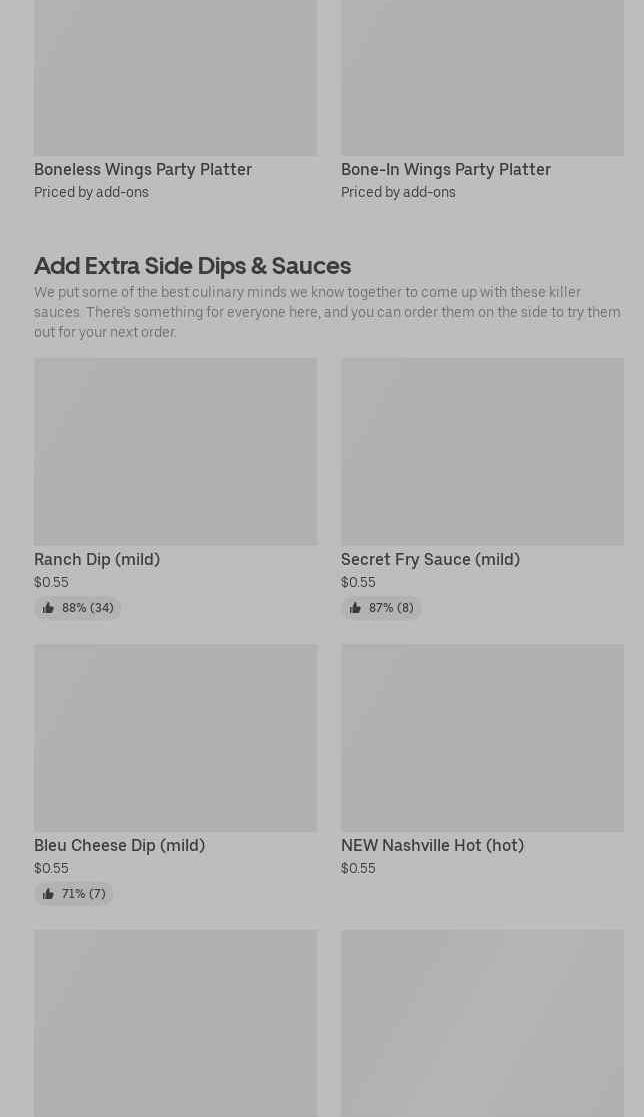Screen dimensions: 644x1117
Task: Click thumbs-up icon under Secret Fry Sauce
Action: [355, 608]
